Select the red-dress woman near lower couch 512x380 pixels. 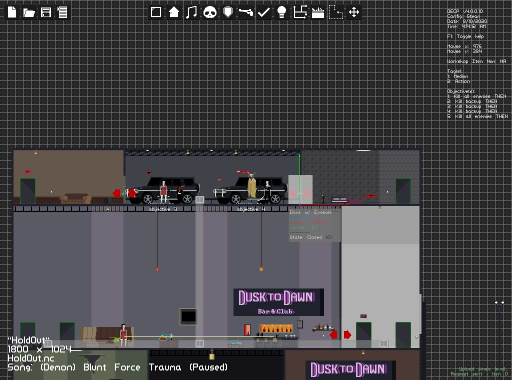(123, 335)
